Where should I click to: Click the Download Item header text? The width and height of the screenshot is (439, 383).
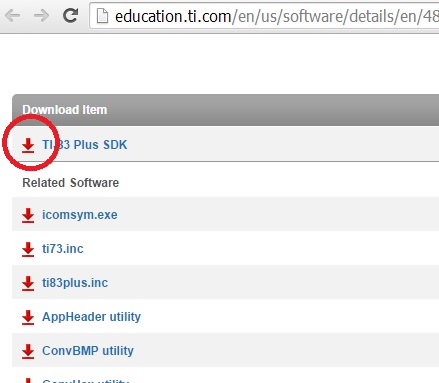65,110
